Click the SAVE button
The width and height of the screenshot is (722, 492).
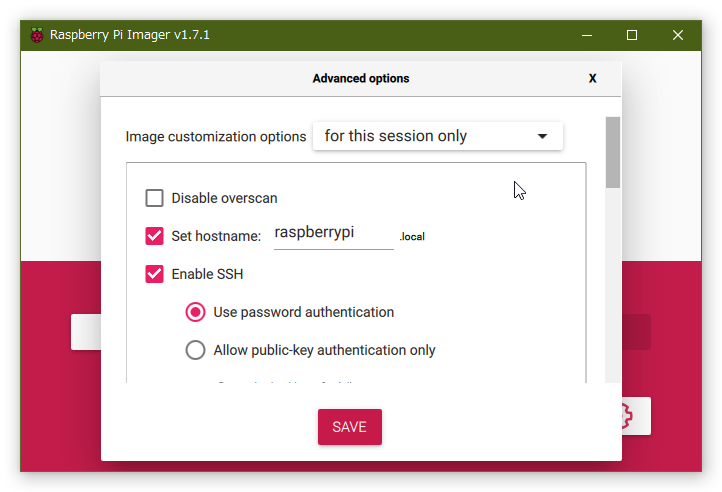350,427
